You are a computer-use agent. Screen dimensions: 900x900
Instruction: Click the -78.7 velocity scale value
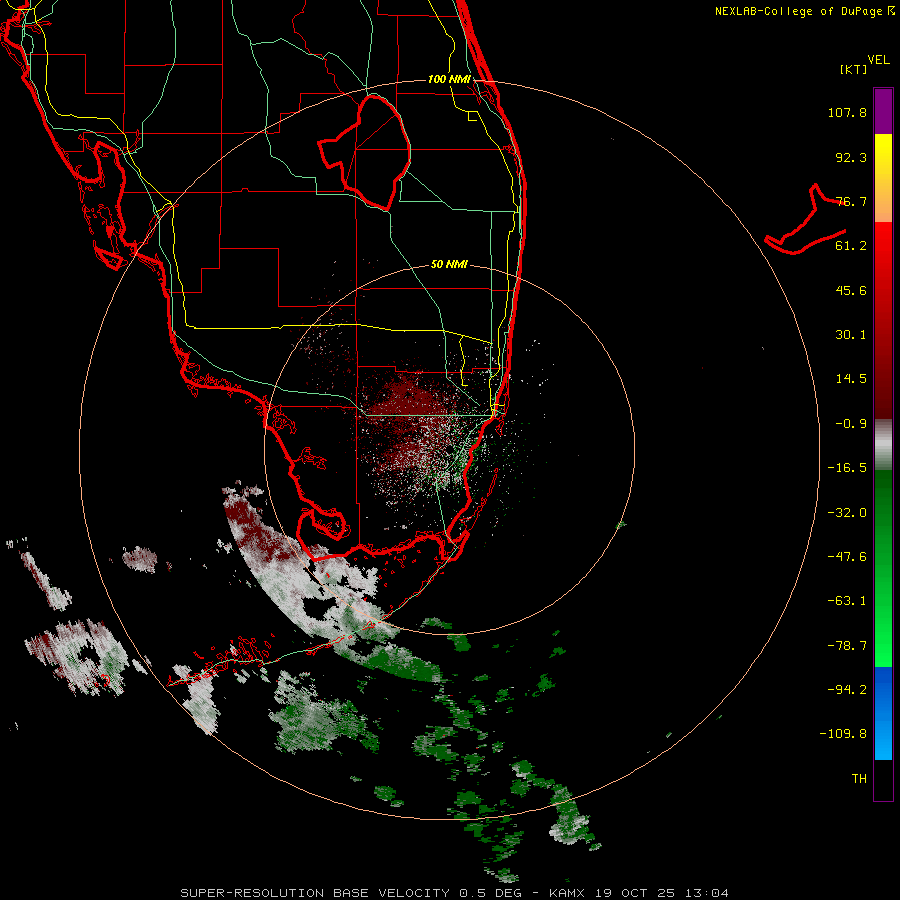847,646
